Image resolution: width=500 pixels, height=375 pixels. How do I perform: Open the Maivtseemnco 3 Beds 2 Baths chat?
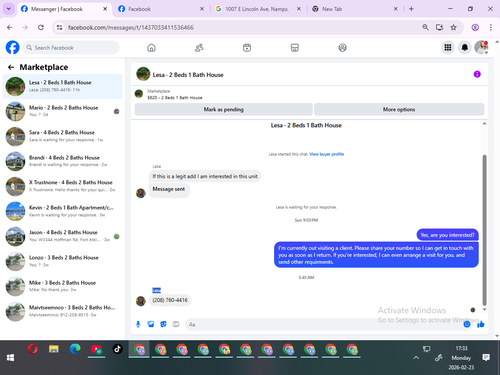[x=63, y=311]
